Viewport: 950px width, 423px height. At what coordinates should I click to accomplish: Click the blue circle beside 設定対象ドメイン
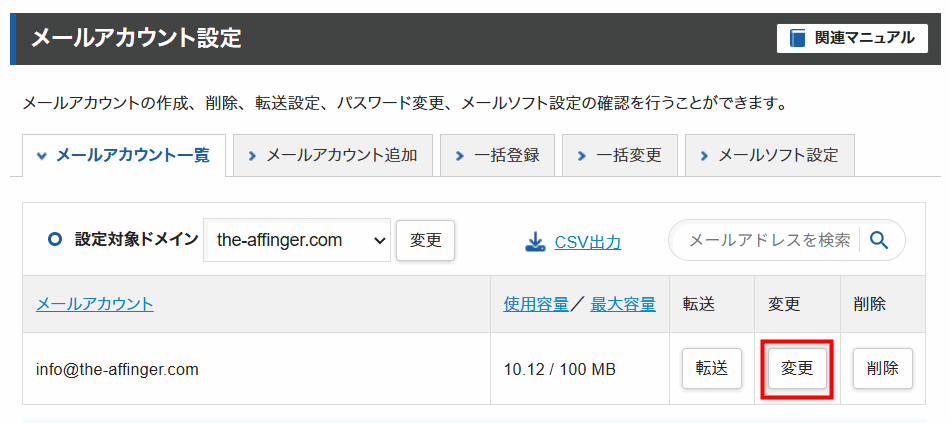[x=55, y=240]
